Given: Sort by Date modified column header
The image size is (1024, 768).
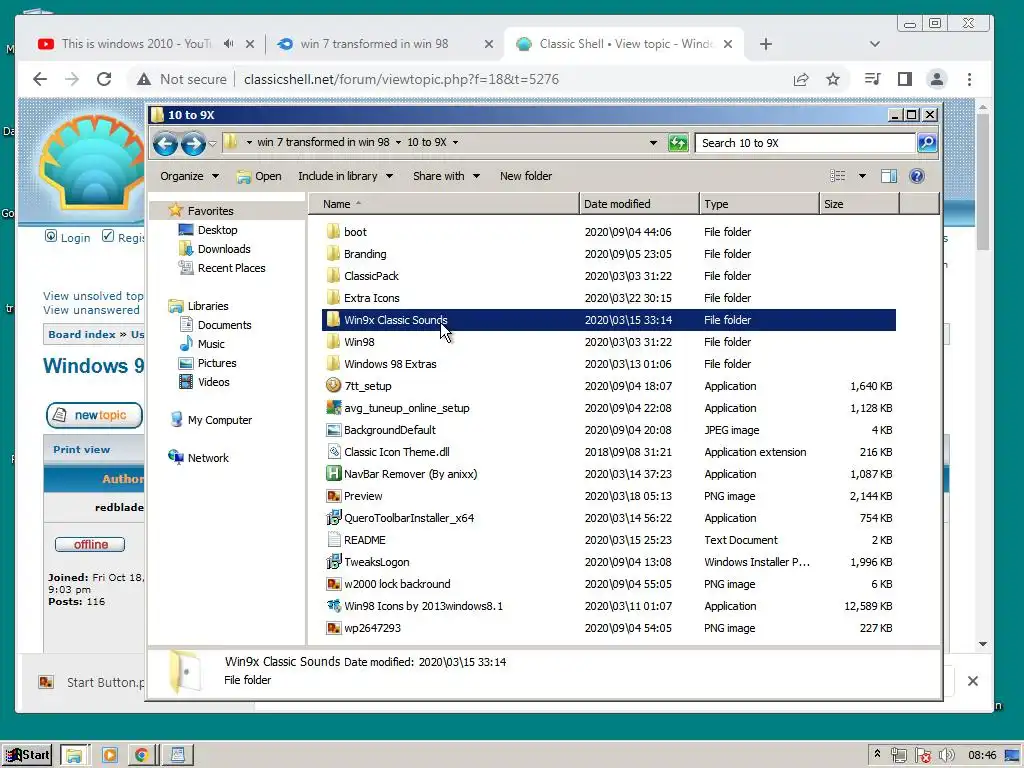Looking at the screenshot, I should [639, 204].
